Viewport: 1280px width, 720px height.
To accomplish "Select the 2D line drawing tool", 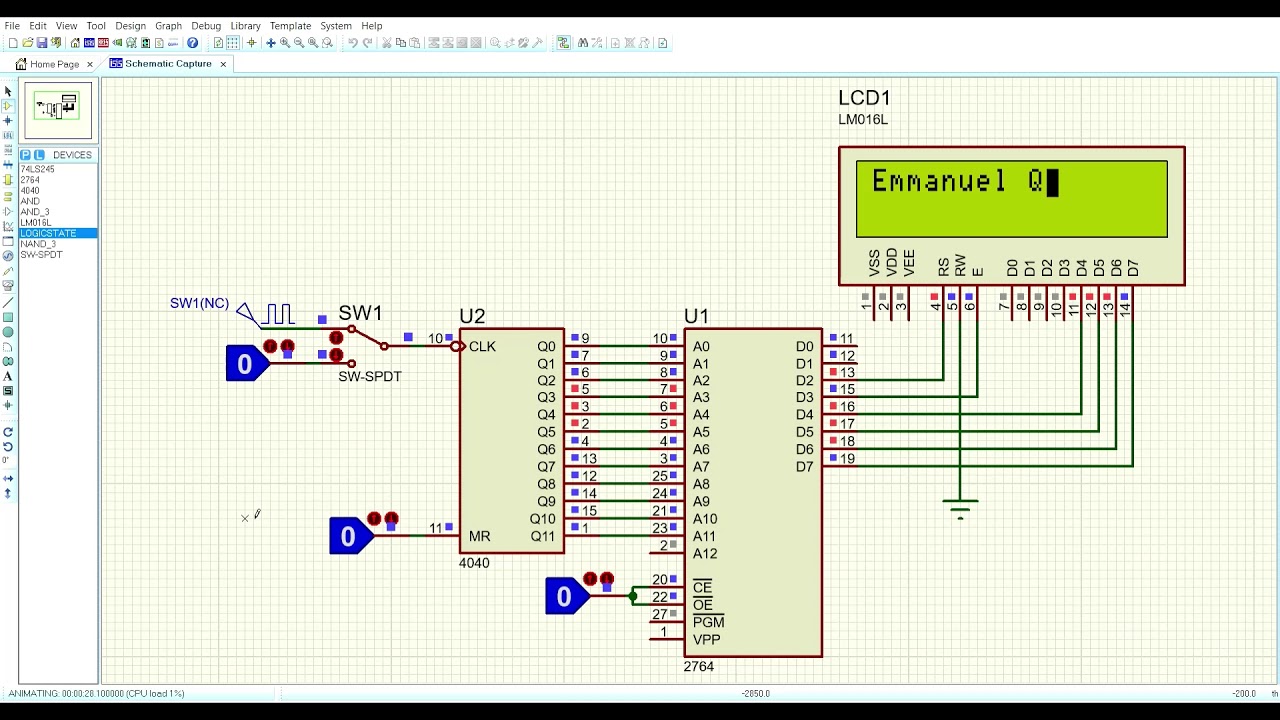I will pyautogui.click(x=8, y=302).
